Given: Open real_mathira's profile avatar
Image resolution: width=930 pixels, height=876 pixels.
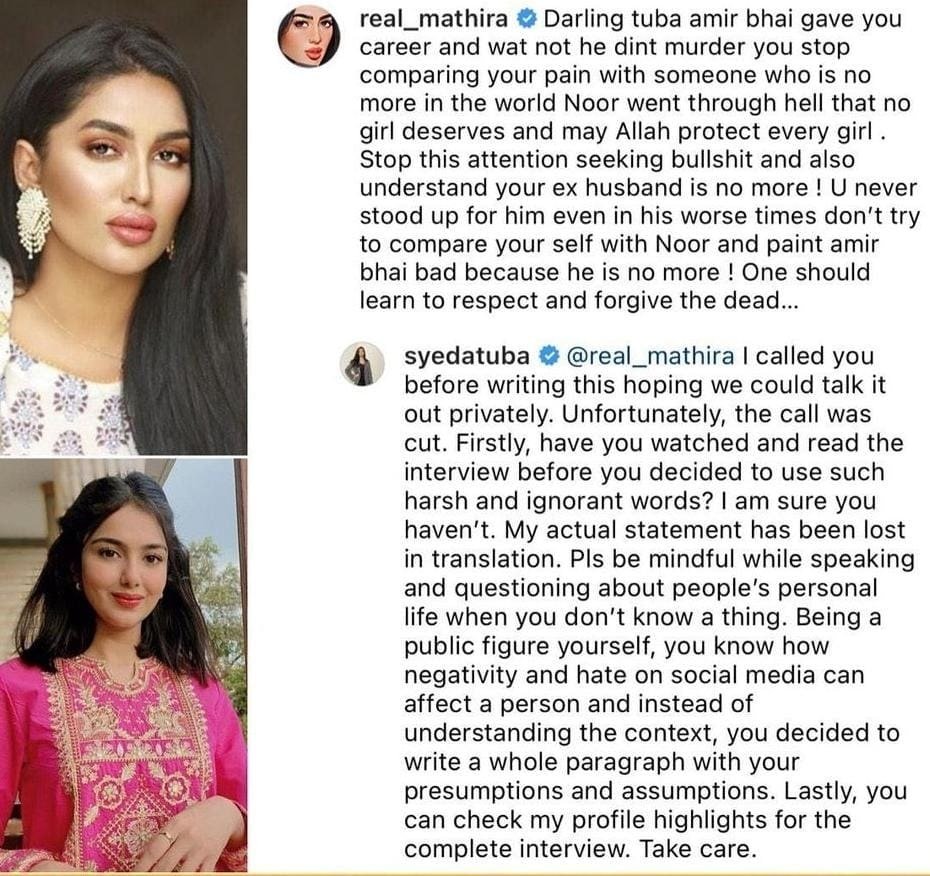Looking at the screenshot, I should point(309,39).
